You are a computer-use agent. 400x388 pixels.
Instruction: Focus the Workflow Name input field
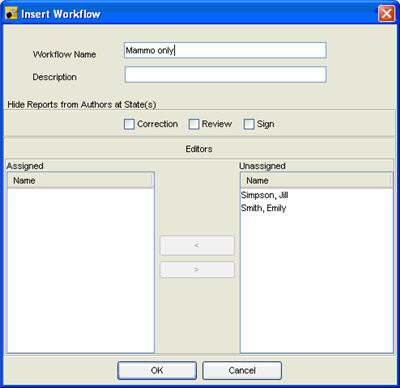pyautogui.click(x=225, y=50)
